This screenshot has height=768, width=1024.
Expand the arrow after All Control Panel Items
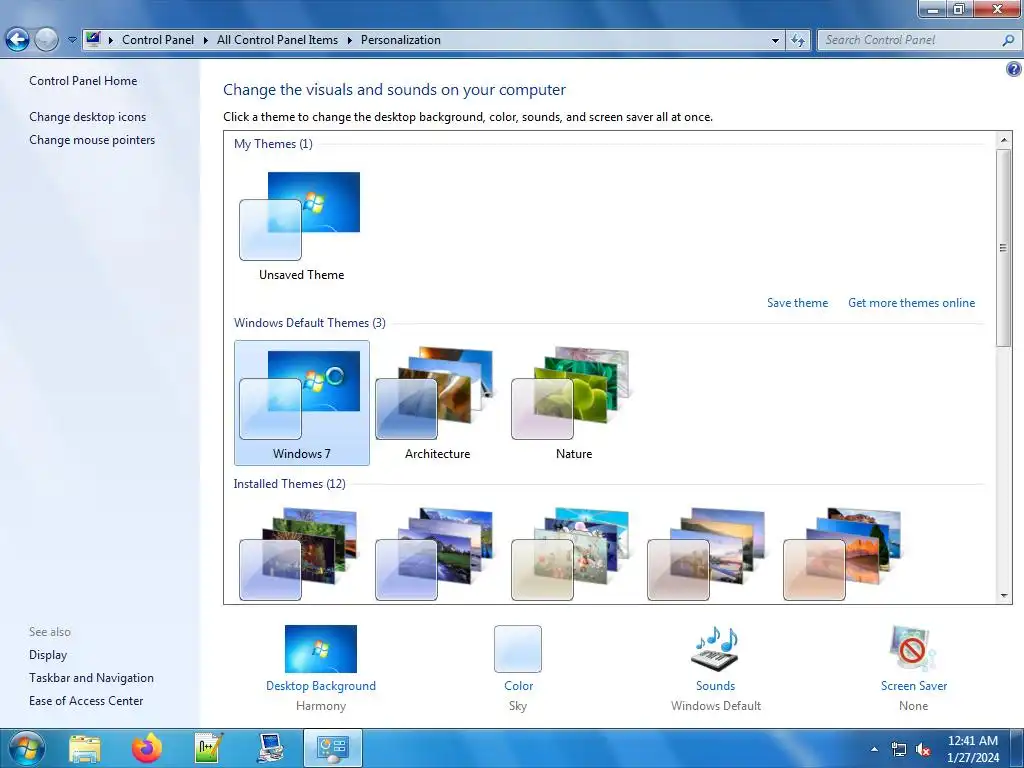[349, 40]
